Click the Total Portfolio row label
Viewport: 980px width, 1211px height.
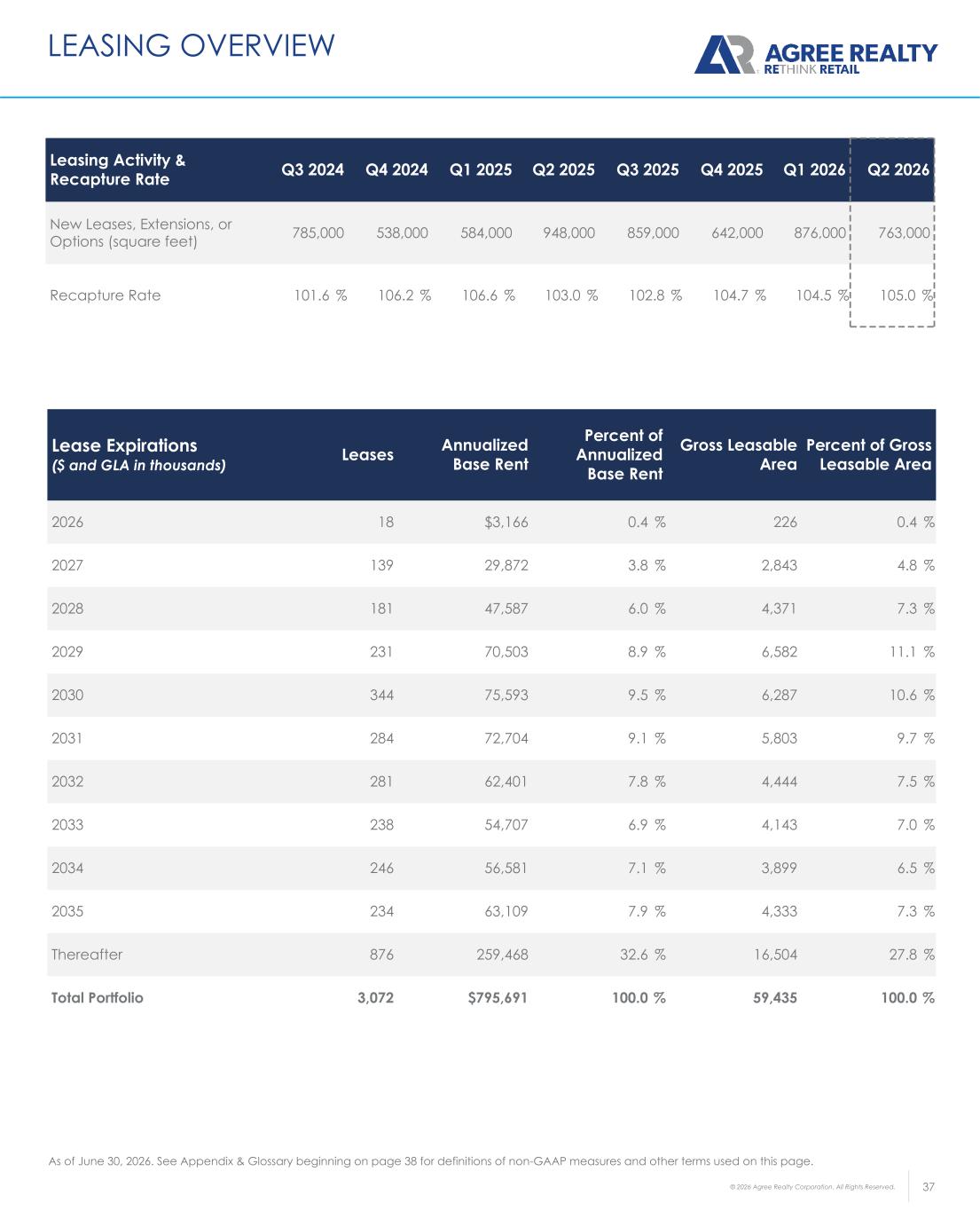pos(98,997)
